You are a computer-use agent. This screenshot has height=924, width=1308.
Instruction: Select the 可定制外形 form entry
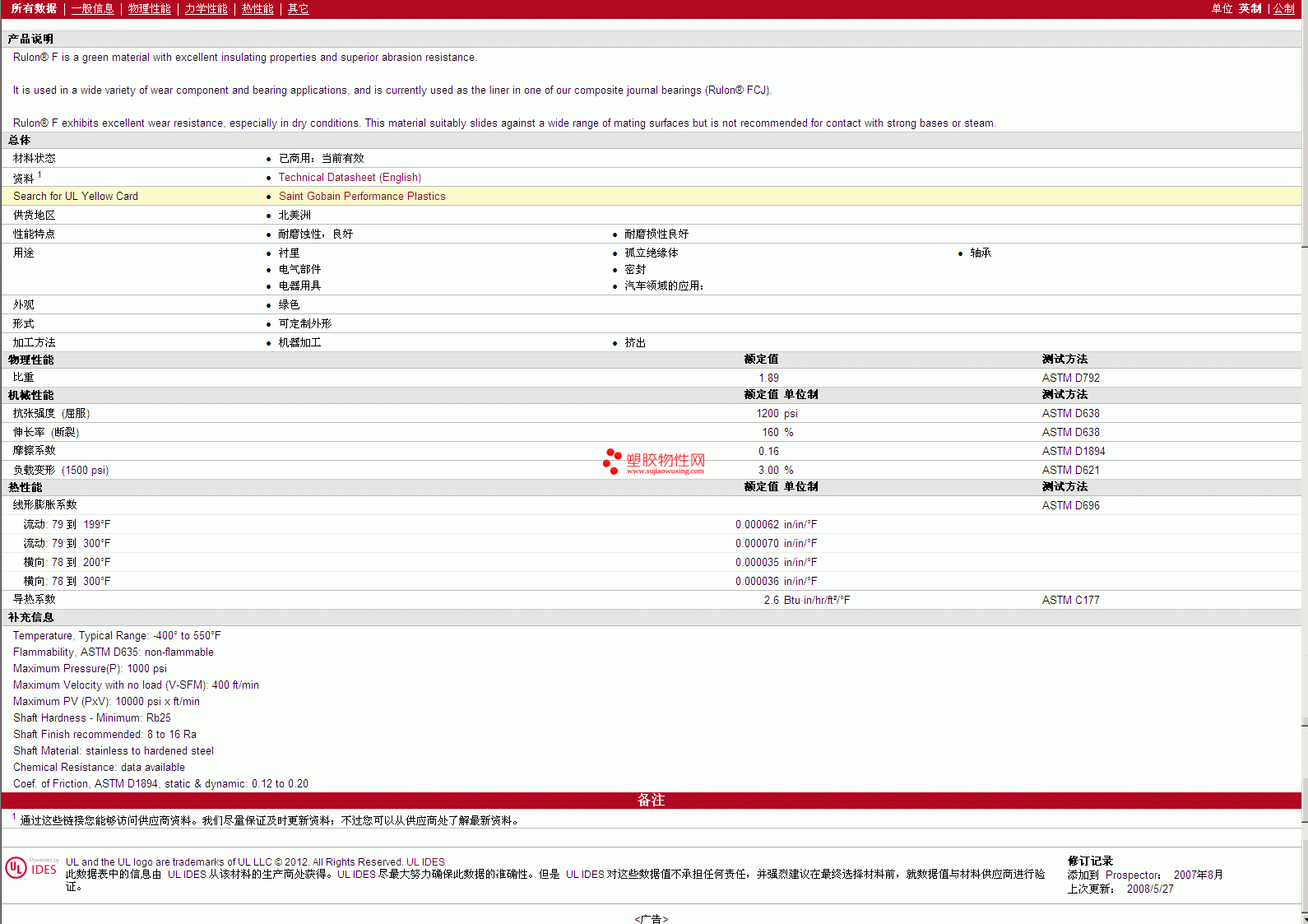point(304,323)
